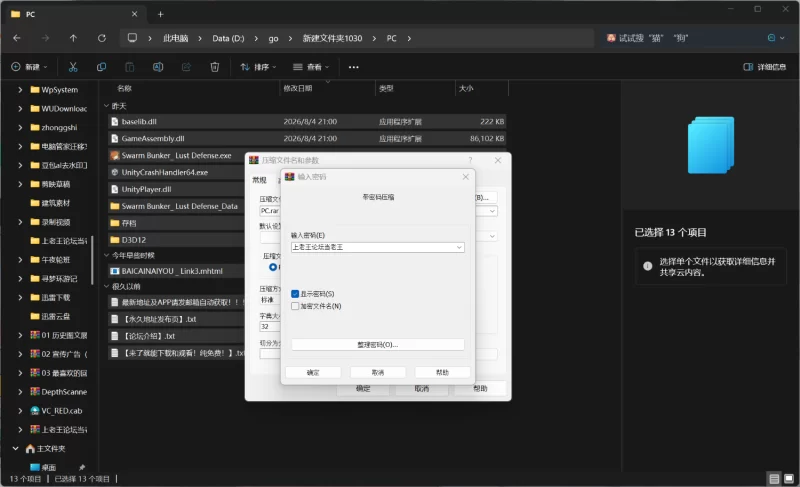The image size is (800, 487).
Task: Open the 排序 sort dropdown
Action: click(x=258, y=67)
